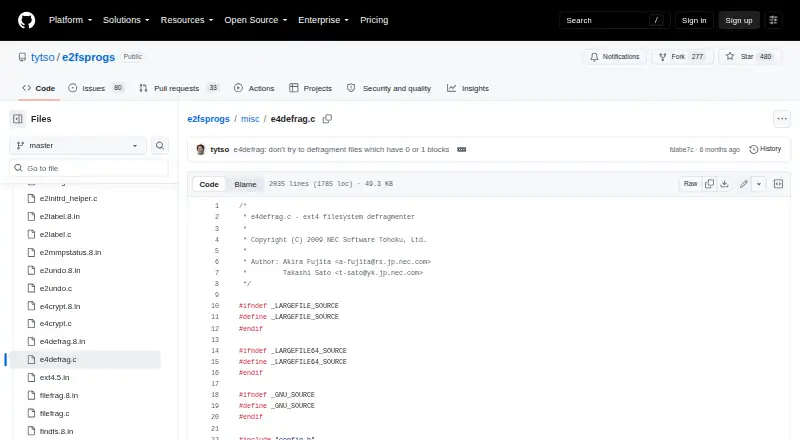Image resolution: width=800 pixels, height=440 pixels.
Task: Switch to the Issues tab
Action: [x=96, y=88]
